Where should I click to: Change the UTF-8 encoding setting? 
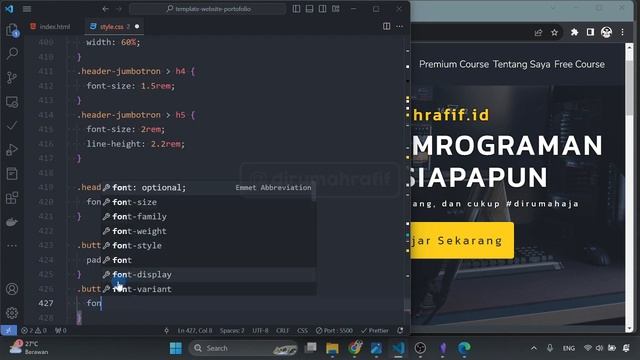click(x=260, y=330)
